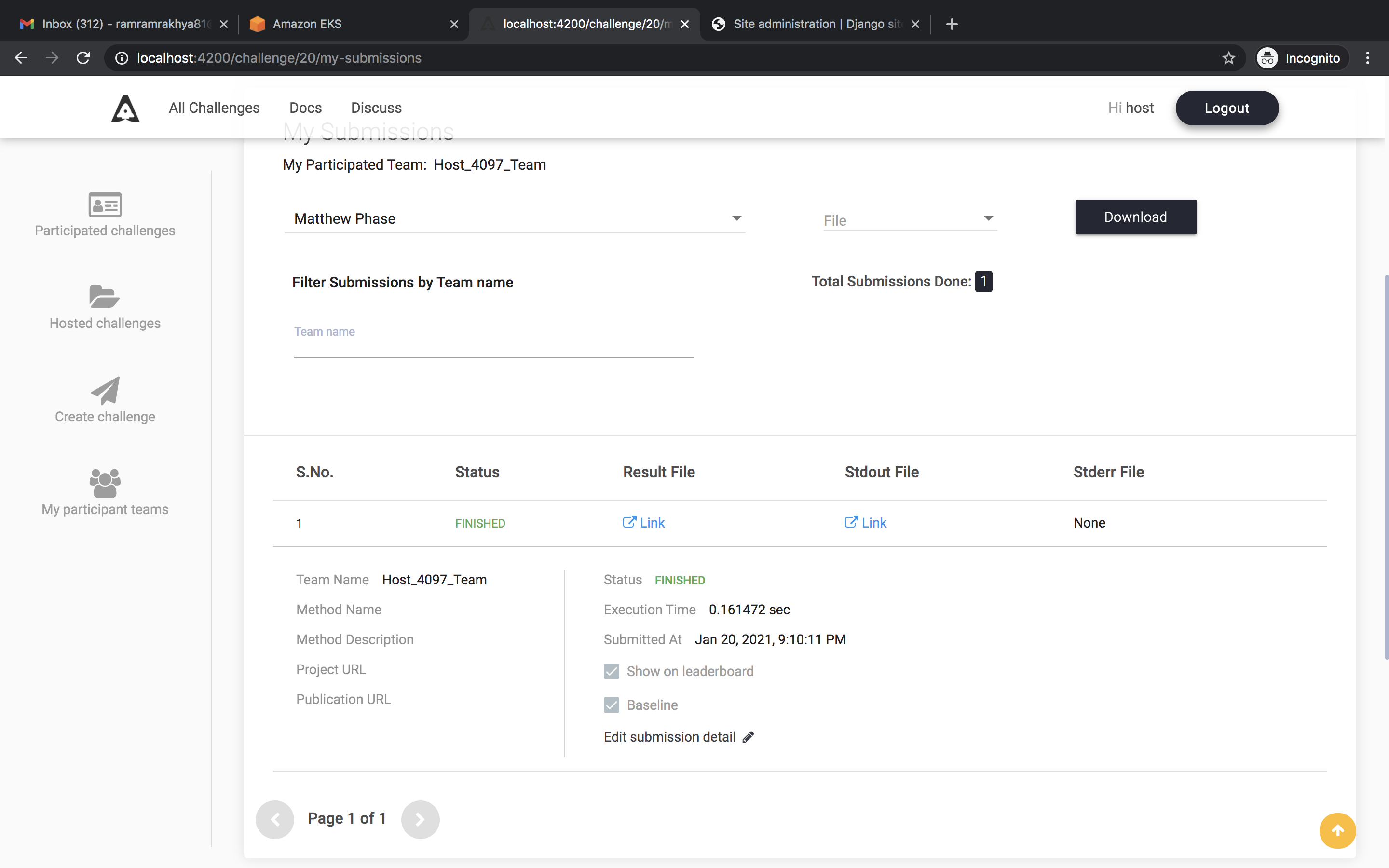
Task: Open the Chrome browser menu
Action: 1368,57
